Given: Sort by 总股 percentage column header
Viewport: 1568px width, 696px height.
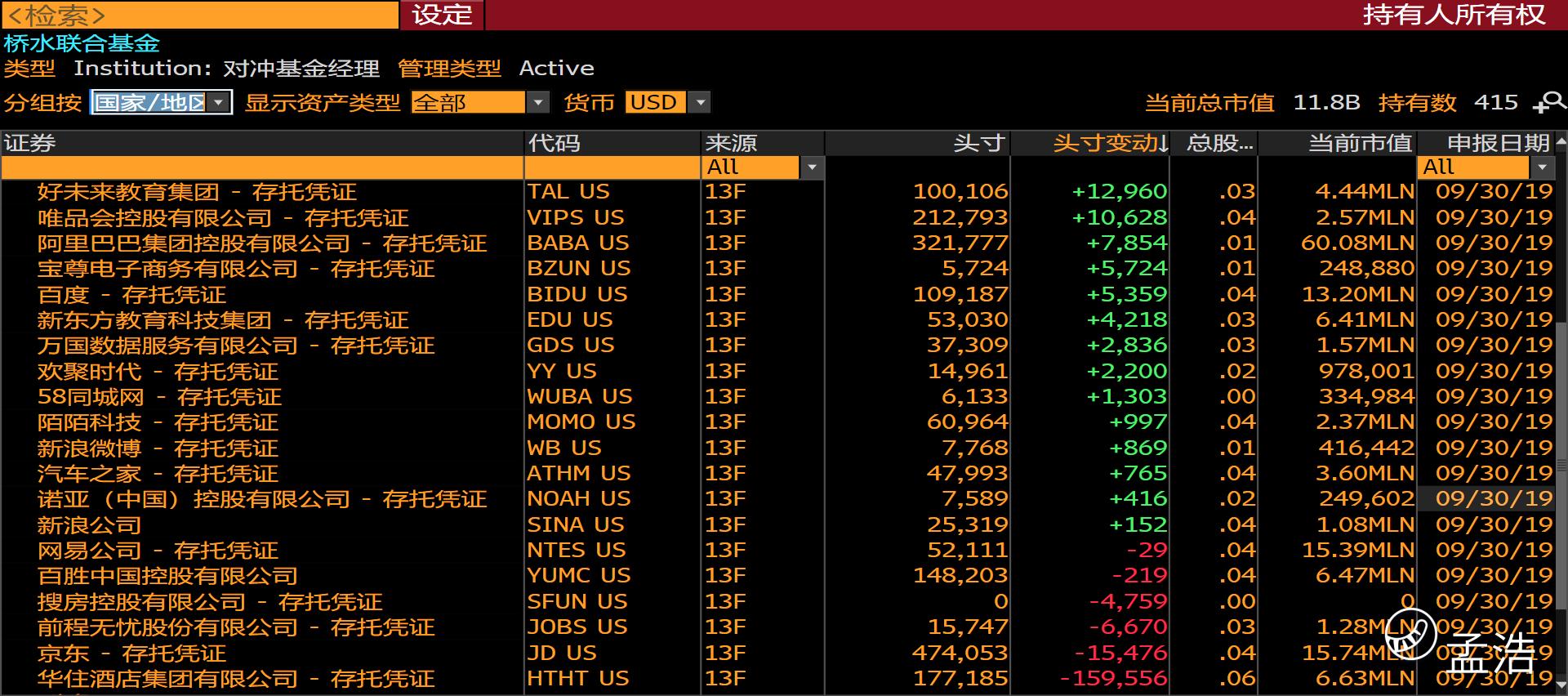Looking at the screenshot, I should coord(1214,143).
